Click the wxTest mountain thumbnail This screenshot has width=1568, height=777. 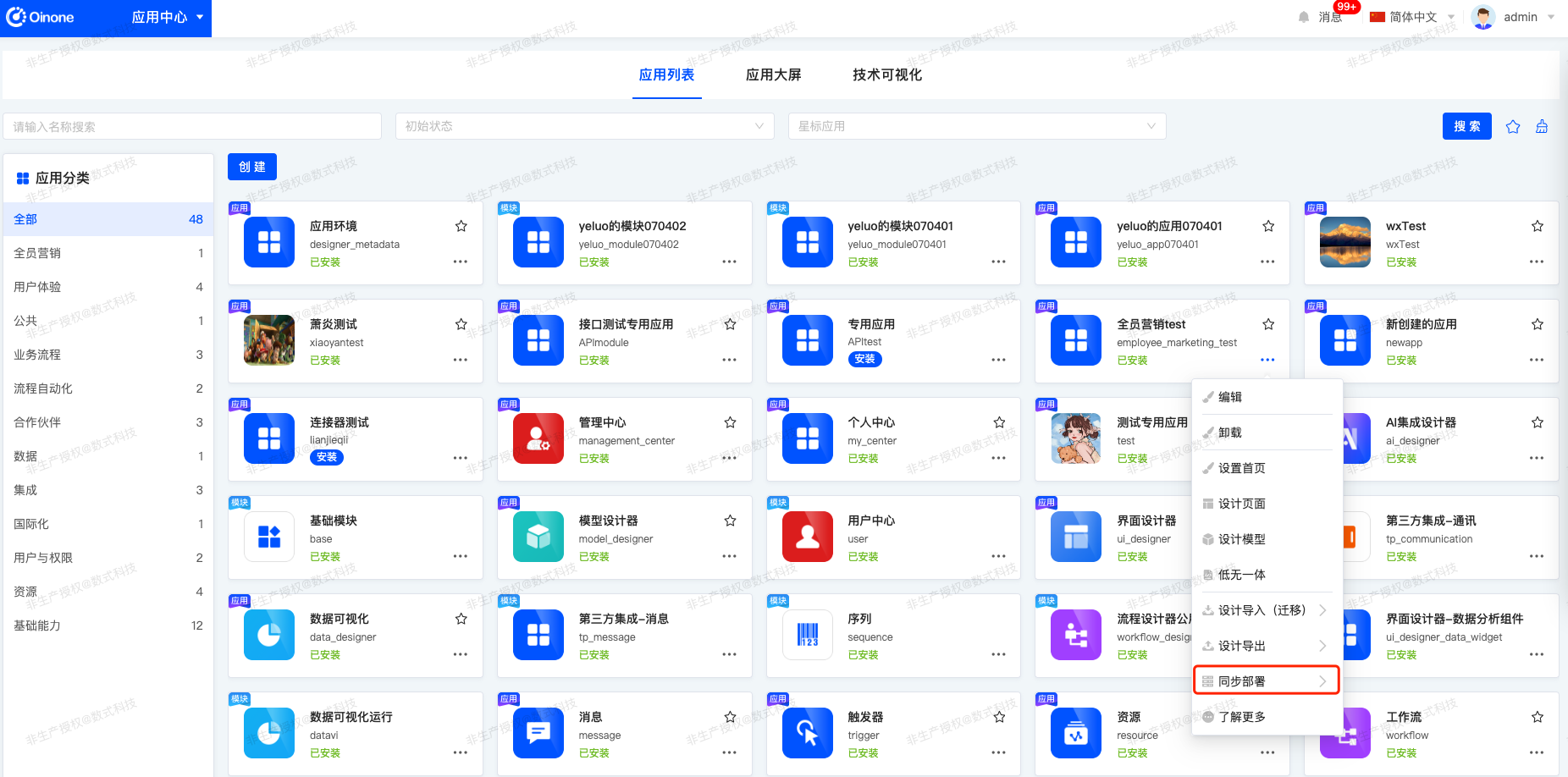1345,242
